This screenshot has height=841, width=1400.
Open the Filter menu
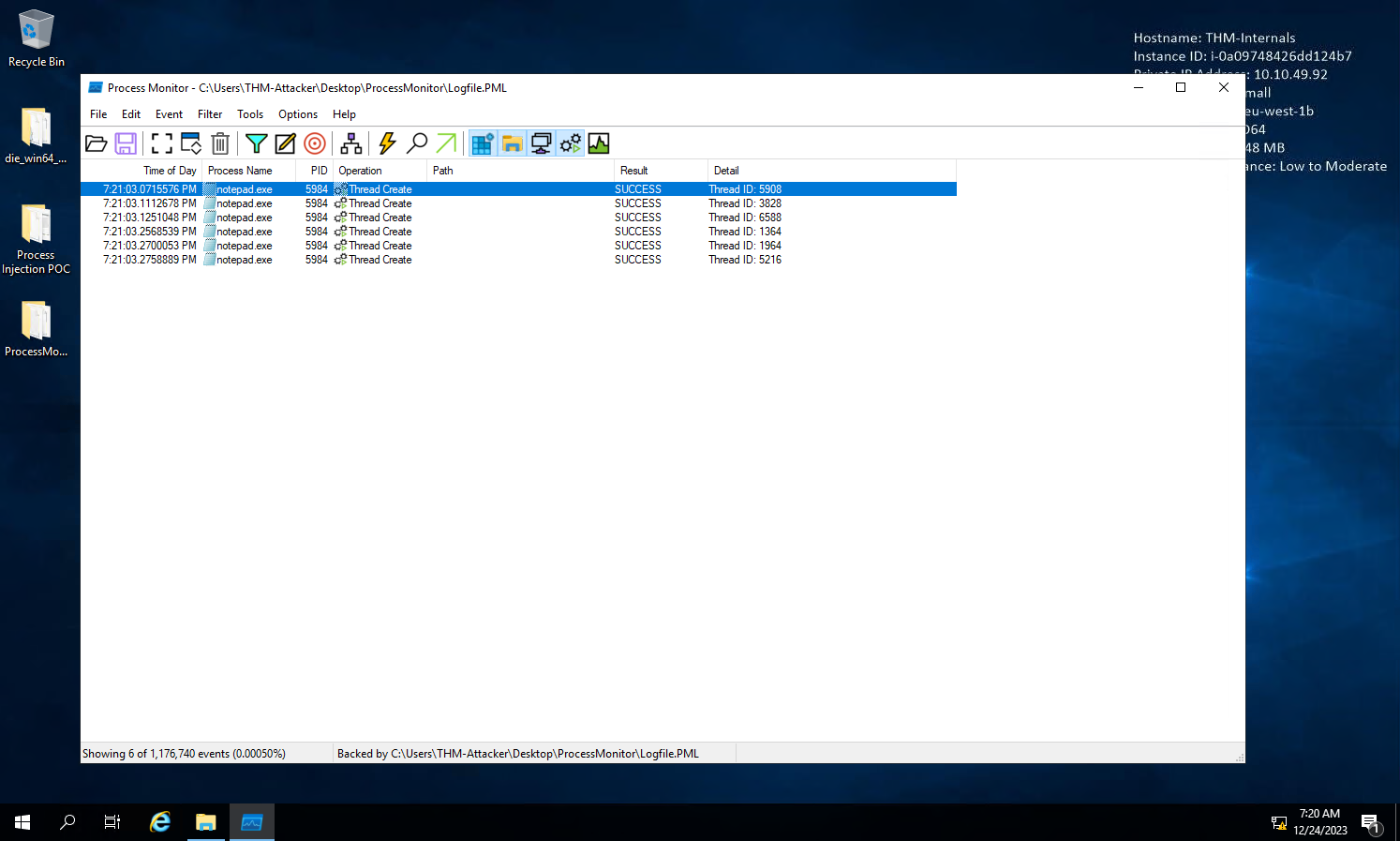tap(210, 114)
